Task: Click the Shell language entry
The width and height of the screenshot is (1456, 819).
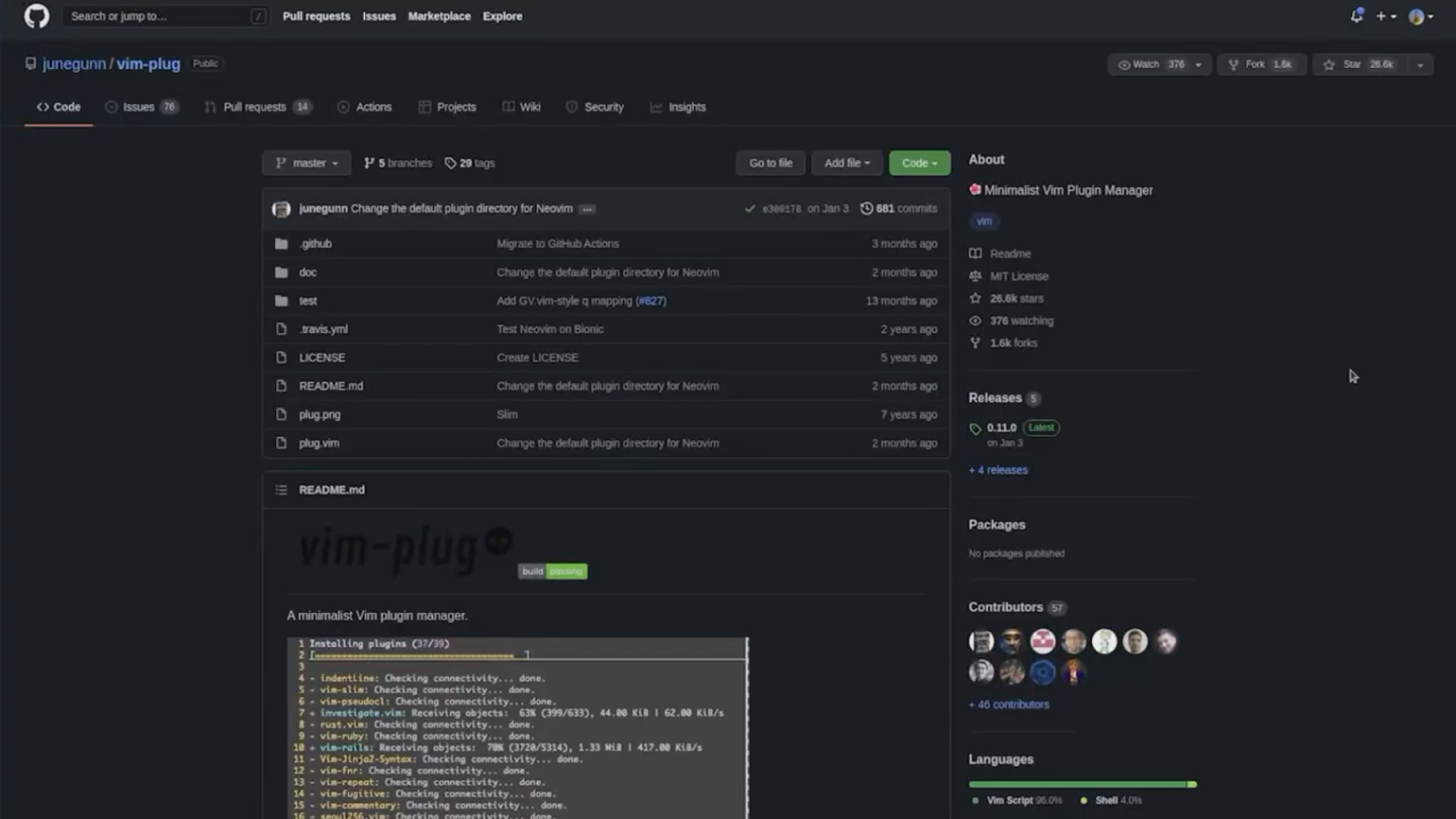Action: [x=1112, y=800]
